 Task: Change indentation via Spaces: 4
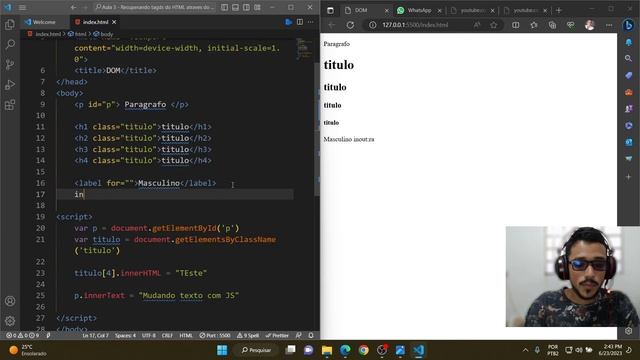(125, 336)
